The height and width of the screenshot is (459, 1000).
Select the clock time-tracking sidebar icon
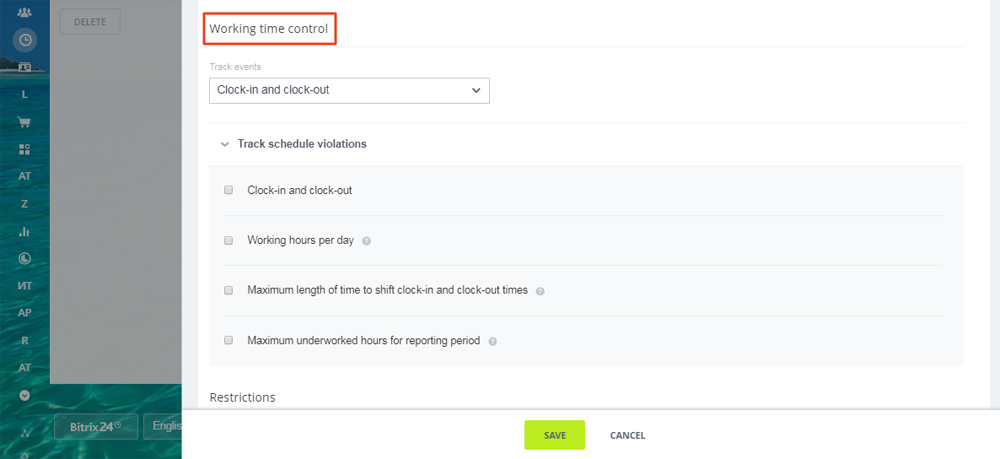click(x=24, y=40)
